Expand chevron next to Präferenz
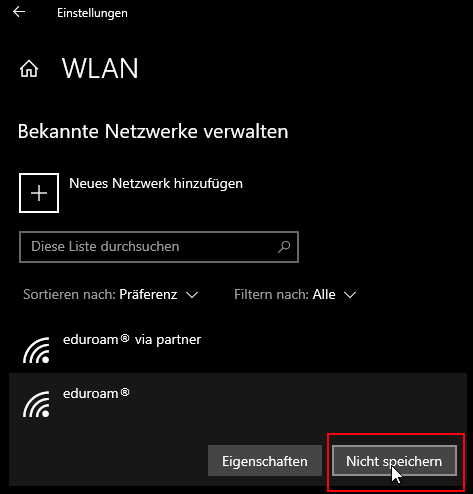The width and height of the screenshot is (473, 494). click(192, 295)
